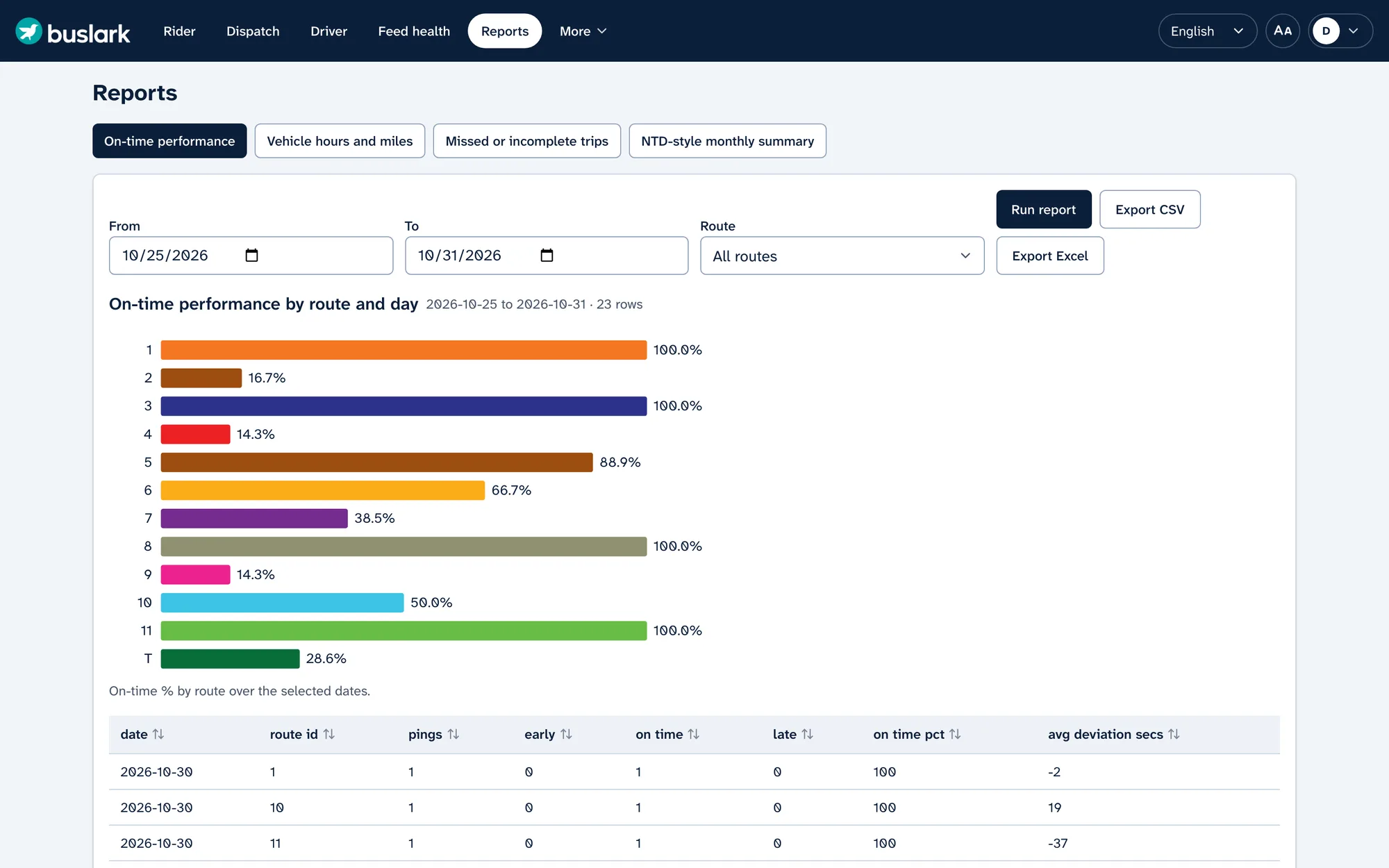The image size is (1389, 868).
Task: Expand the More navigation menu
Action: [x=583, y=31]
